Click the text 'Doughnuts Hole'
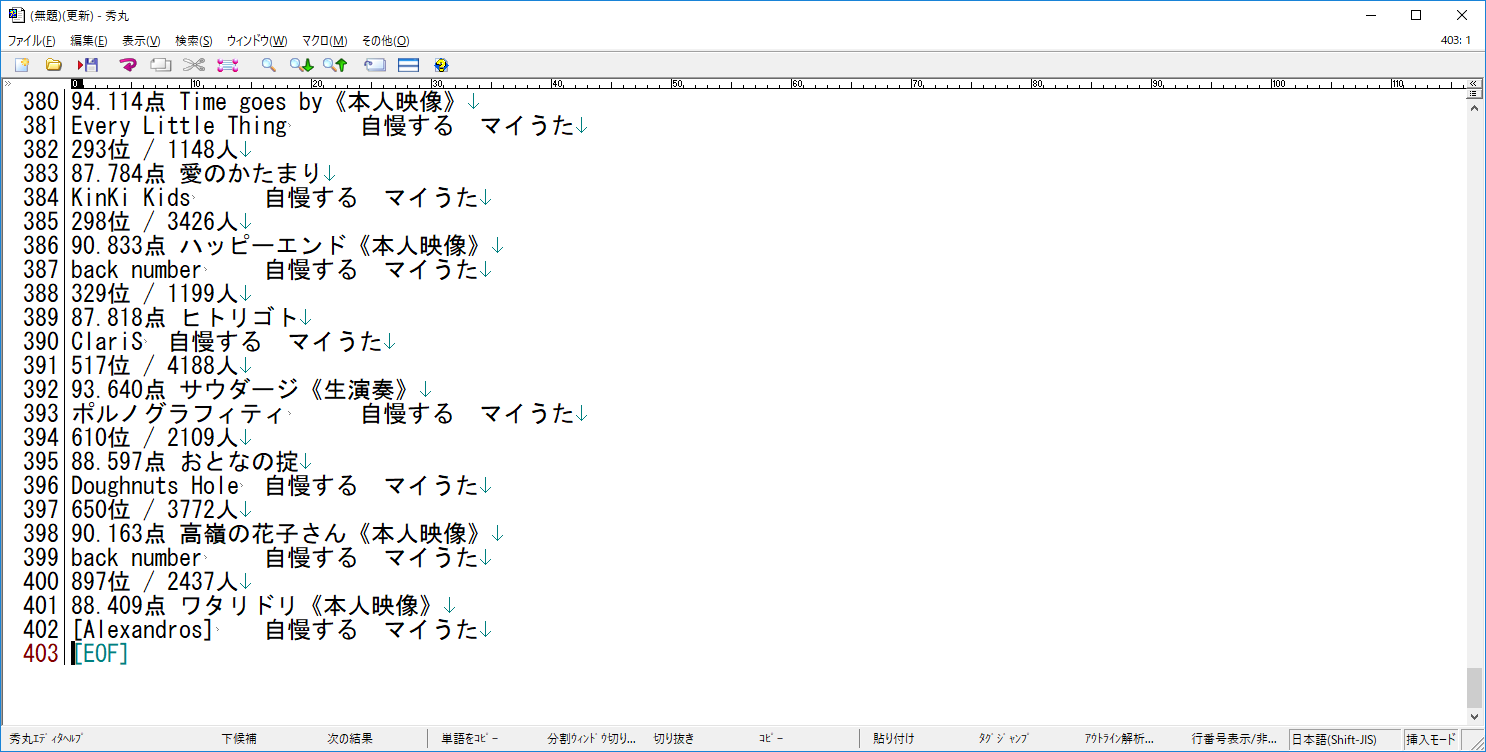1486x752 pixels. (154, 486)
